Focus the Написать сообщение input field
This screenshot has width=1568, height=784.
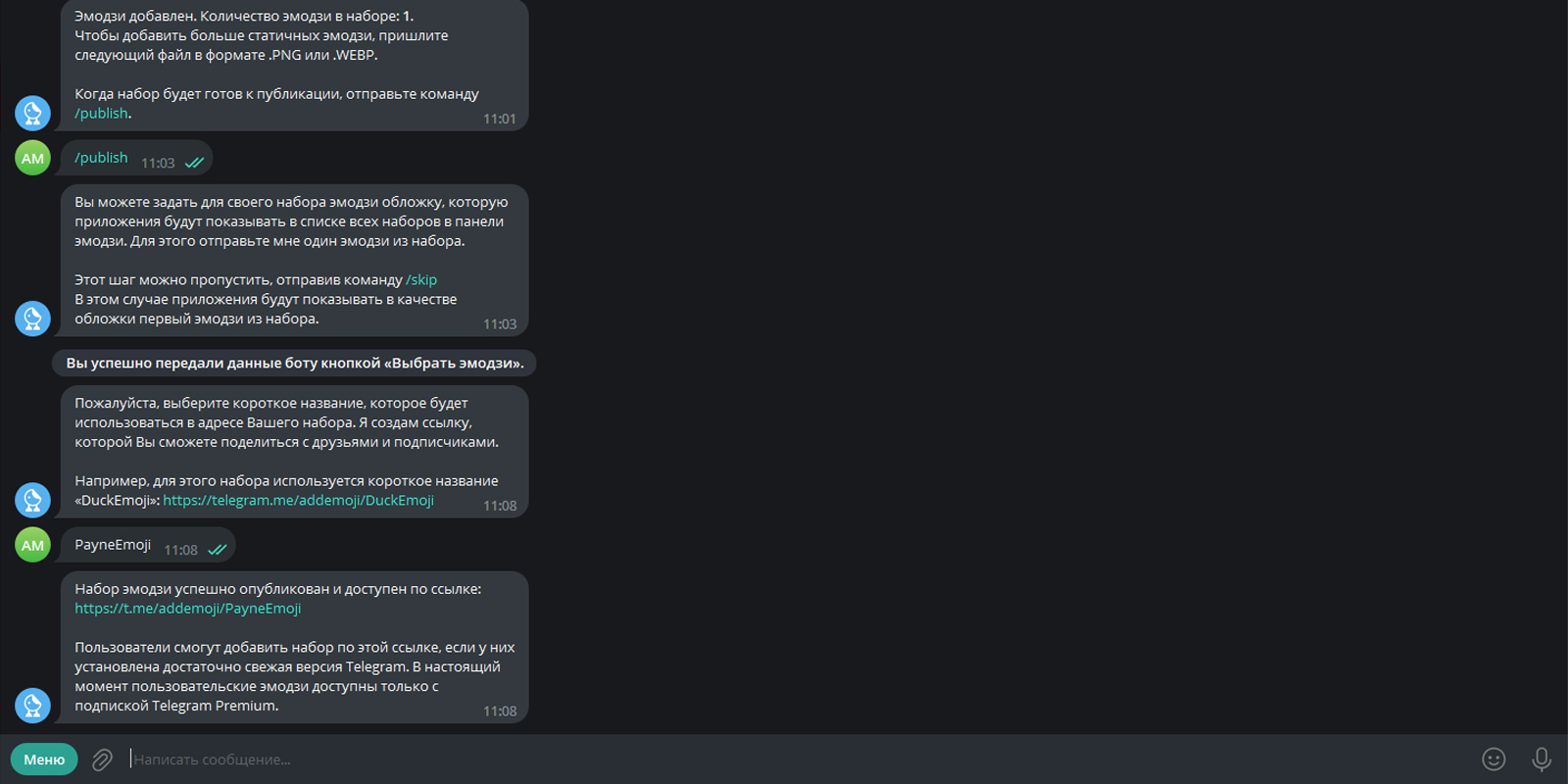(x=799, y=759)
